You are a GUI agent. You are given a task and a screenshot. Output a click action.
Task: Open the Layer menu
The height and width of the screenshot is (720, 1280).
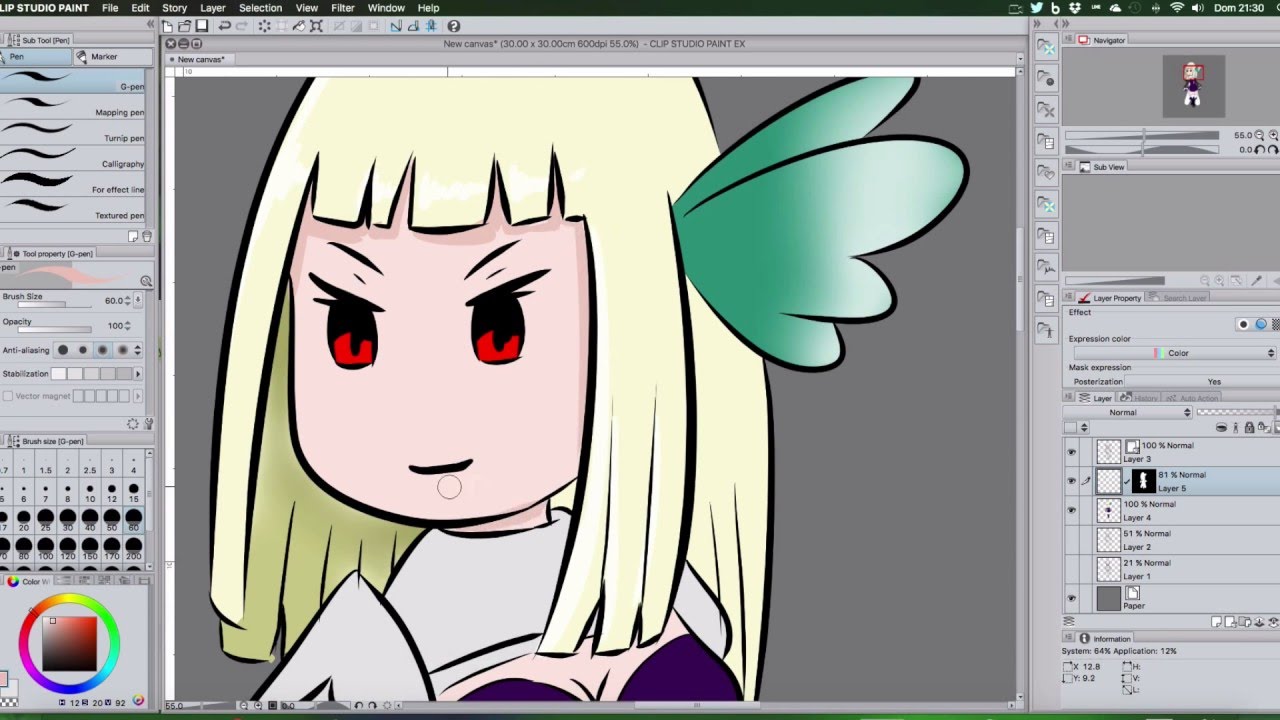[213, 8]
